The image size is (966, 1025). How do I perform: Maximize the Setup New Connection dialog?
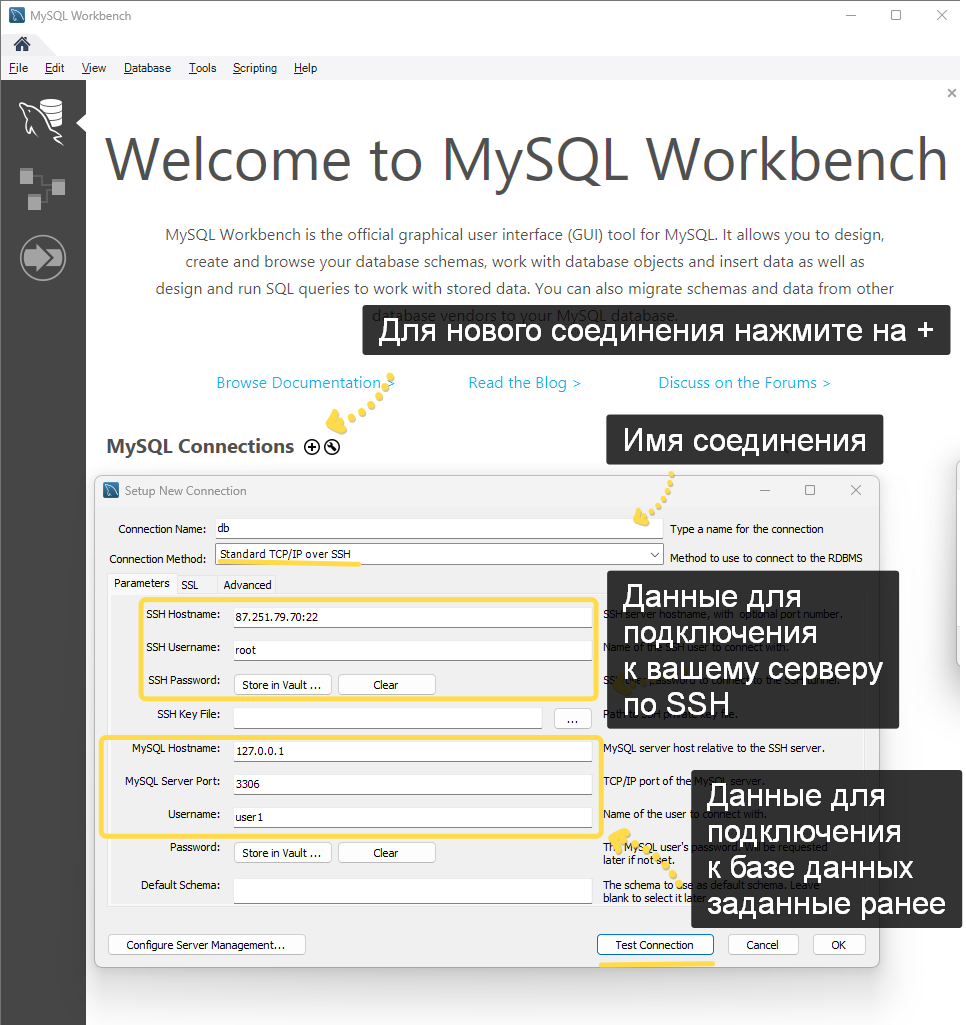[810, 490]
